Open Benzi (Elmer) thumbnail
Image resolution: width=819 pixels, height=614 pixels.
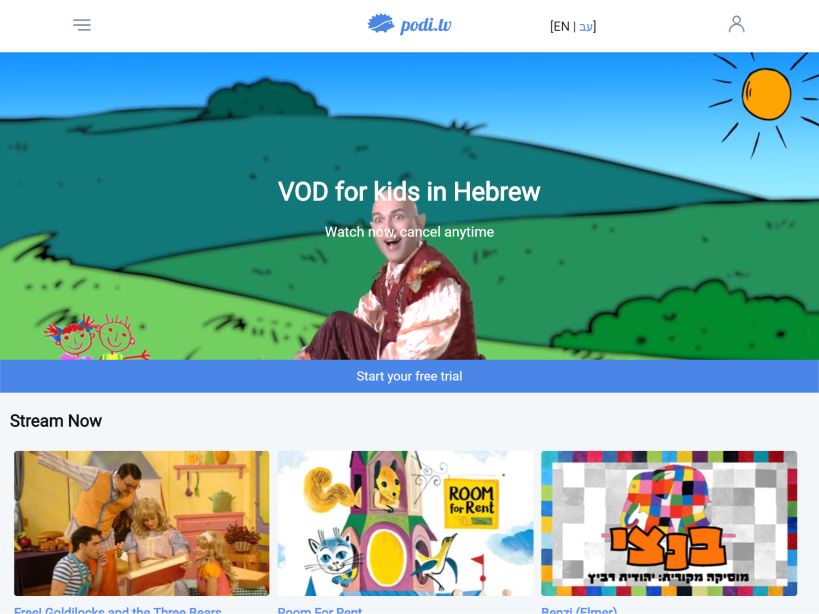[669, 523]
